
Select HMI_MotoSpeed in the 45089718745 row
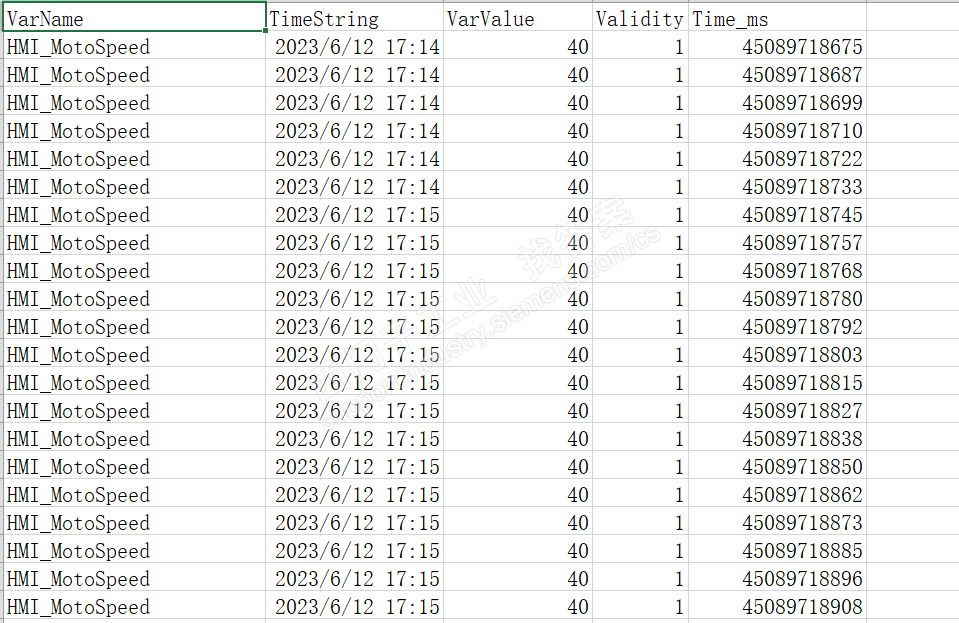[x=135, y=214]
